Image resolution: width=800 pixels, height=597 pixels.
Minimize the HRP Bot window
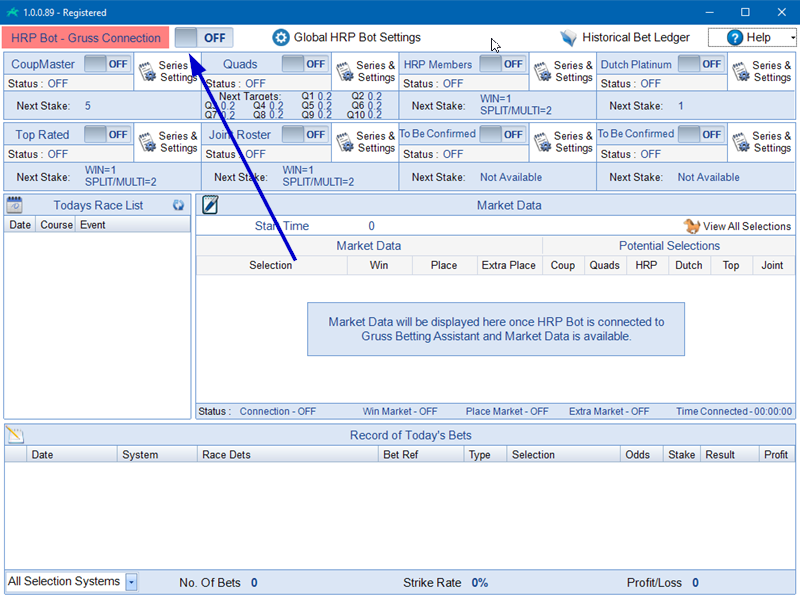[x=709, y=12]
